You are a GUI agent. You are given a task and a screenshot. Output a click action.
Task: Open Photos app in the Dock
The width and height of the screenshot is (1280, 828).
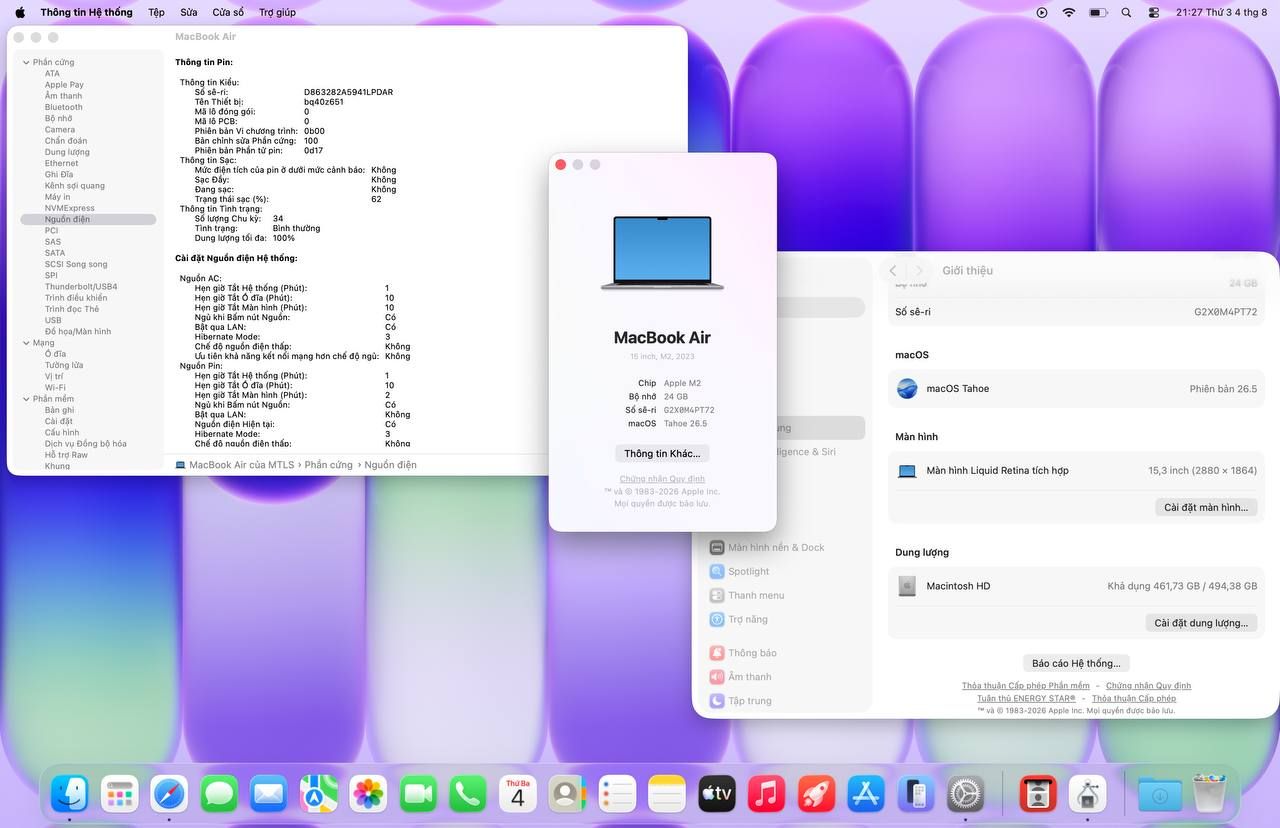click(369, 794)
